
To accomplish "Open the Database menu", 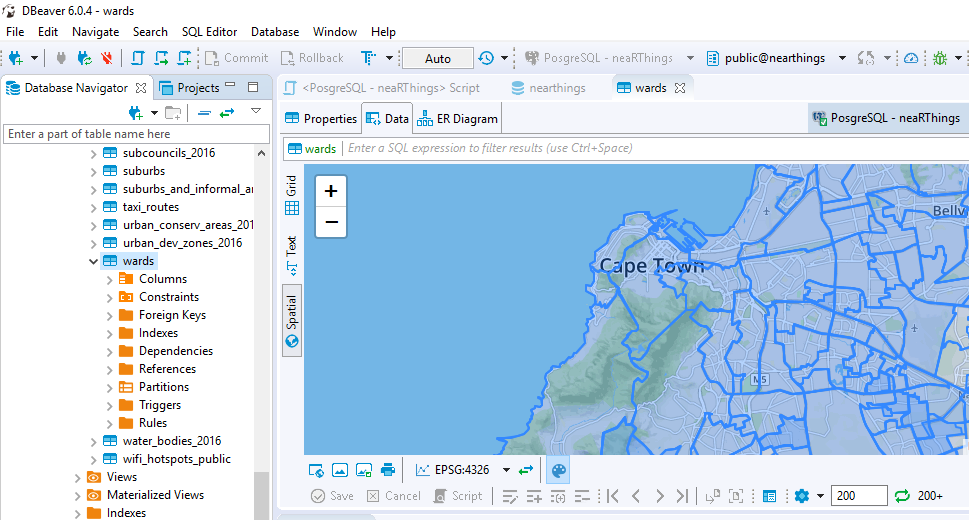I will click(x=275, y=32).
